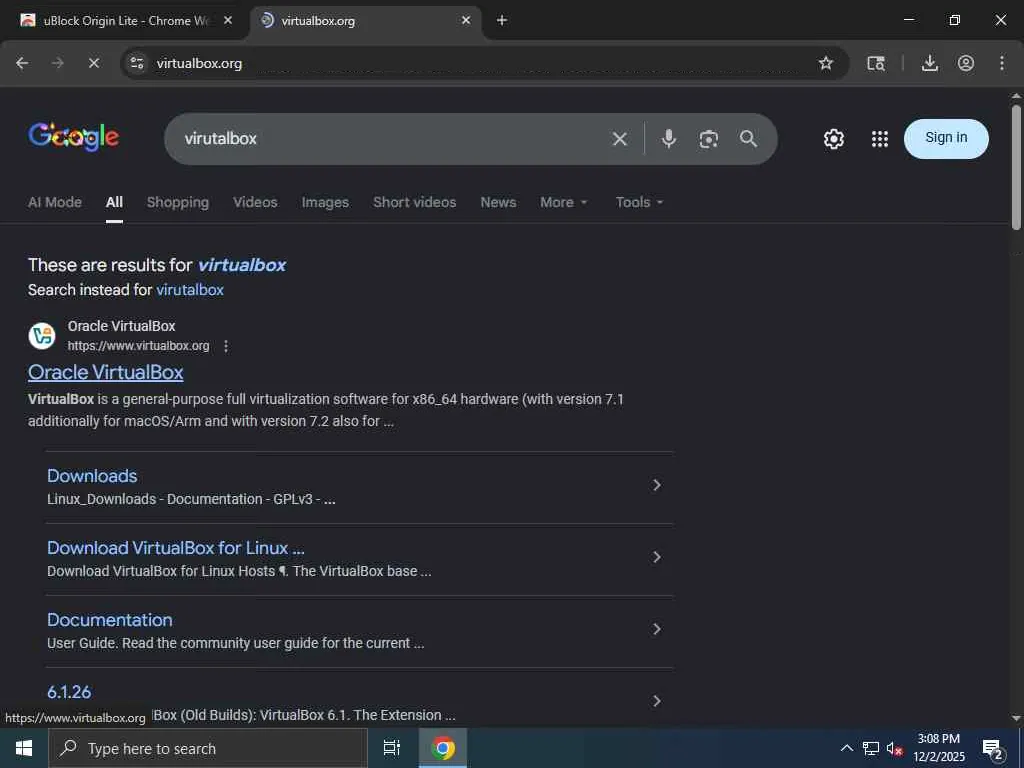Open the Documentation sitelink
The image size is (1024, 768).
[x=110, y=619]
